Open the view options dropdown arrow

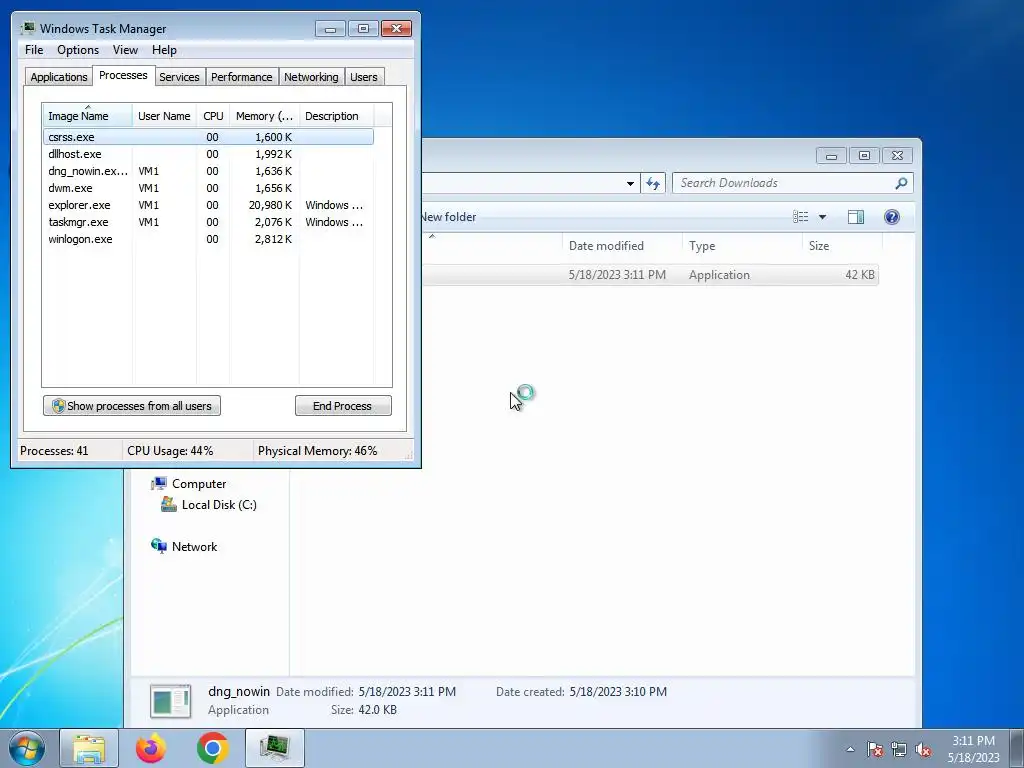coord(822,217)
